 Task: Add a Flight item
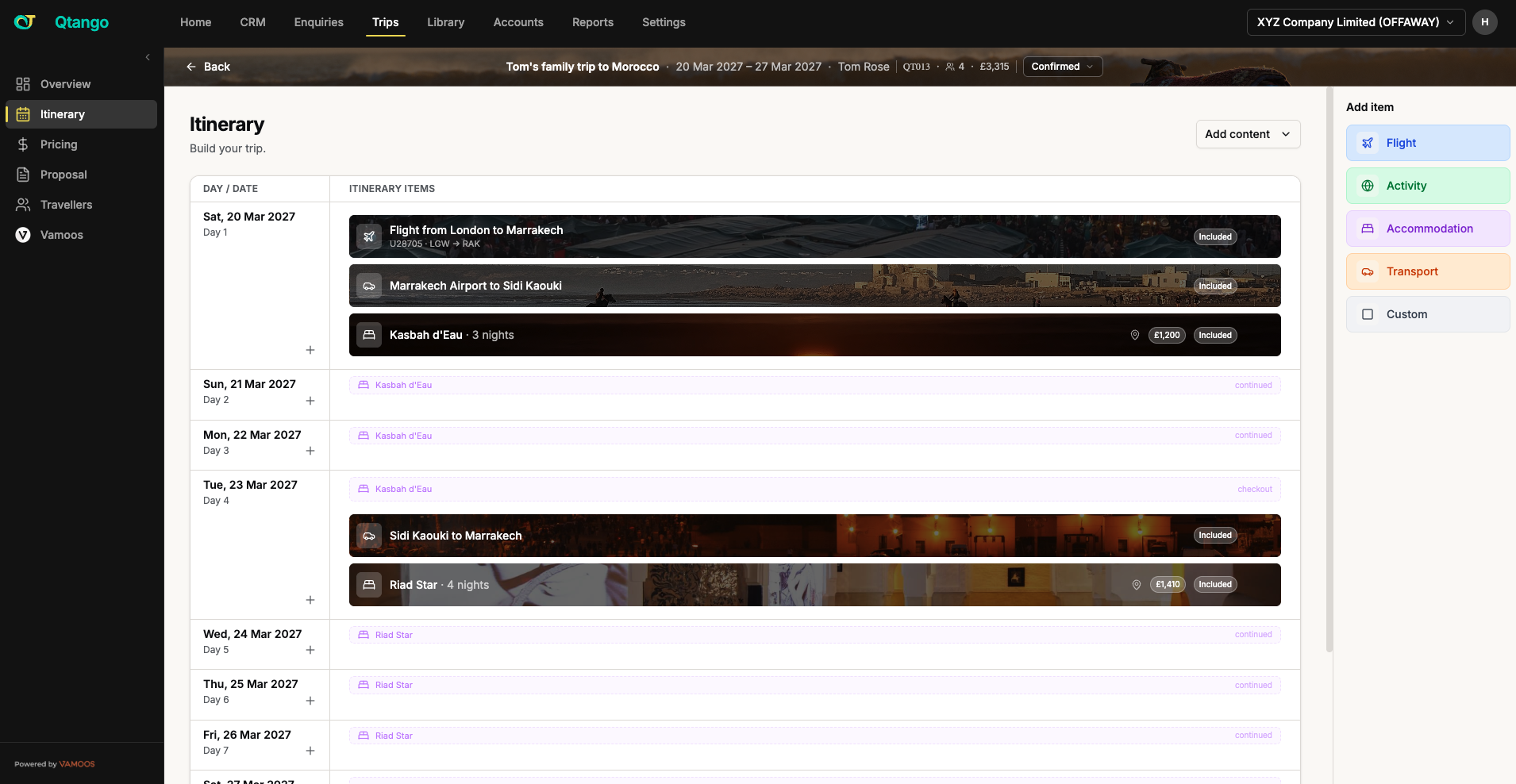click(x=1428, y=143)
